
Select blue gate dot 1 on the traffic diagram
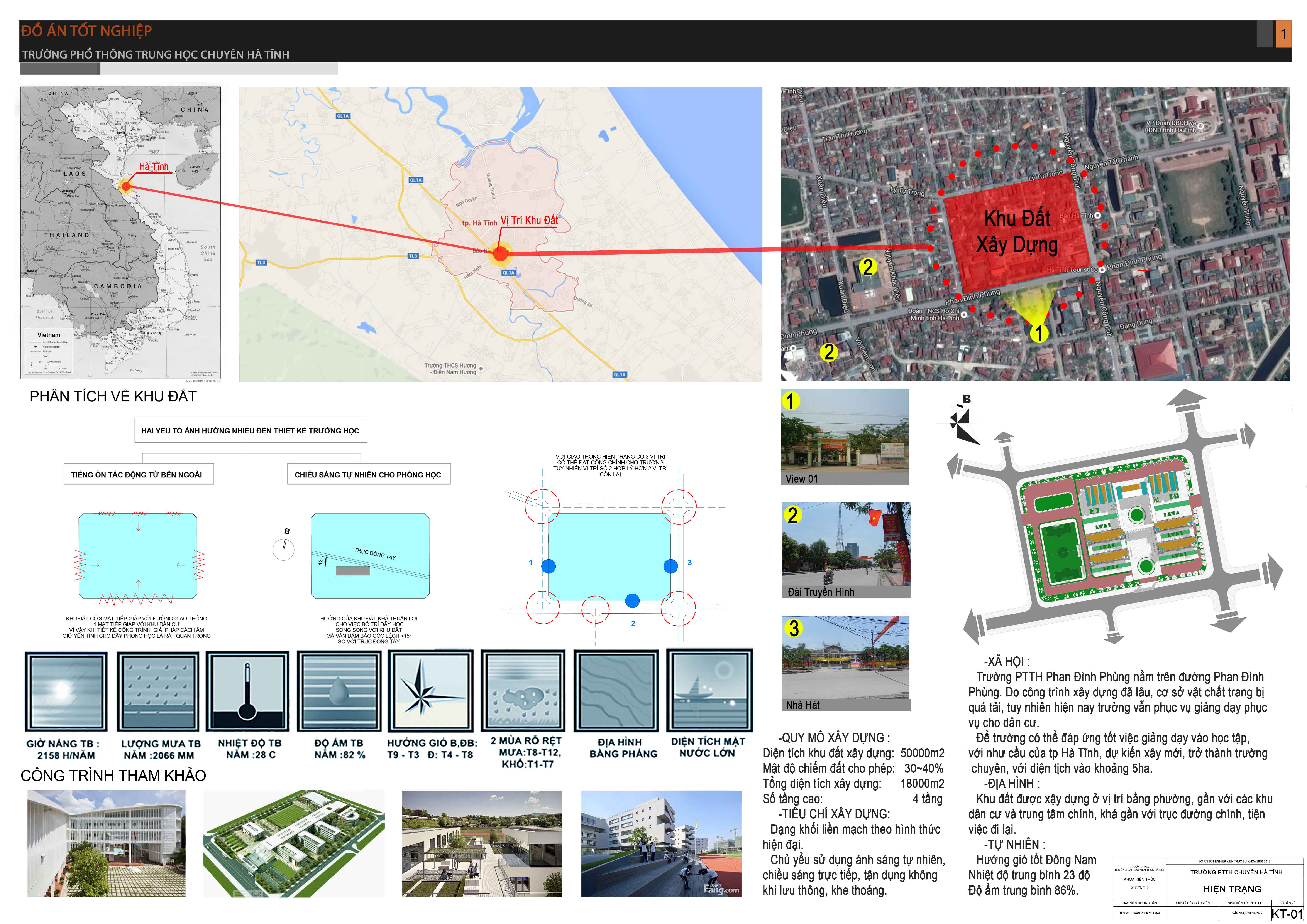pyautogui.click(x=548, y=566)
